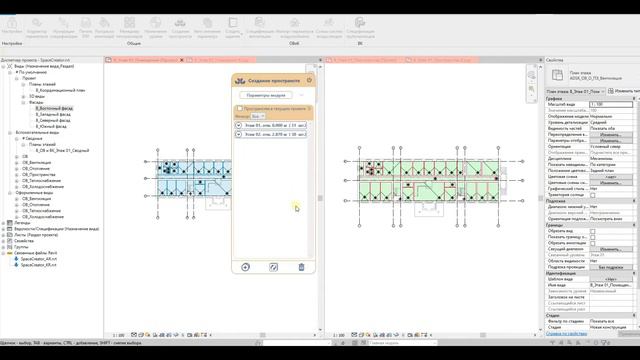Select В_Восточный фасад in project browser
The width and height of the screenshot is (640, 360).
(x=54, y=109)
